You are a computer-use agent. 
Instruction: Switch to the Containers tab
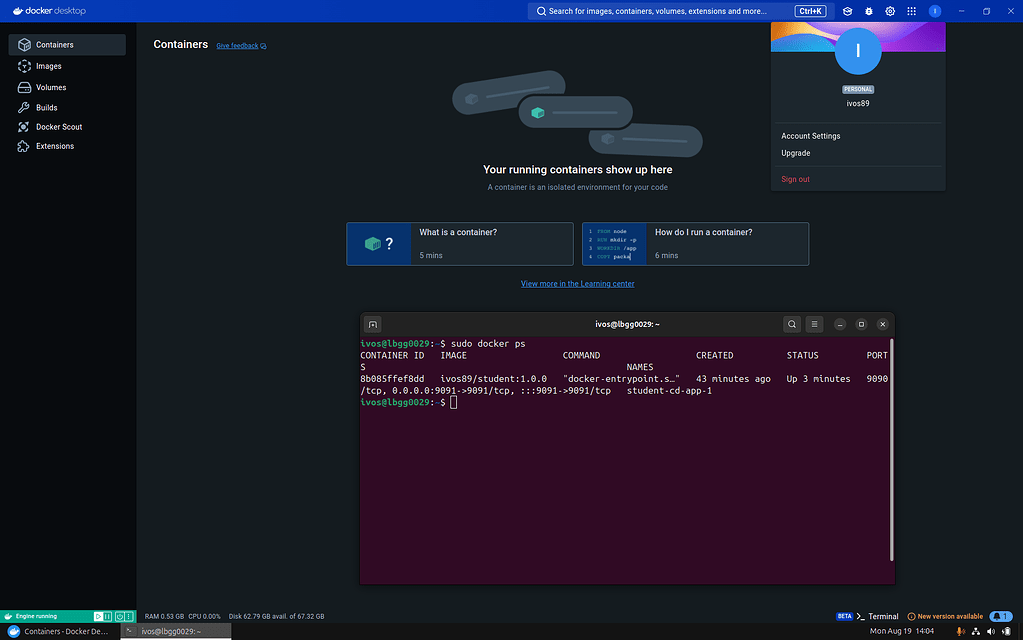pyautogui.click(x=49, y=44)
